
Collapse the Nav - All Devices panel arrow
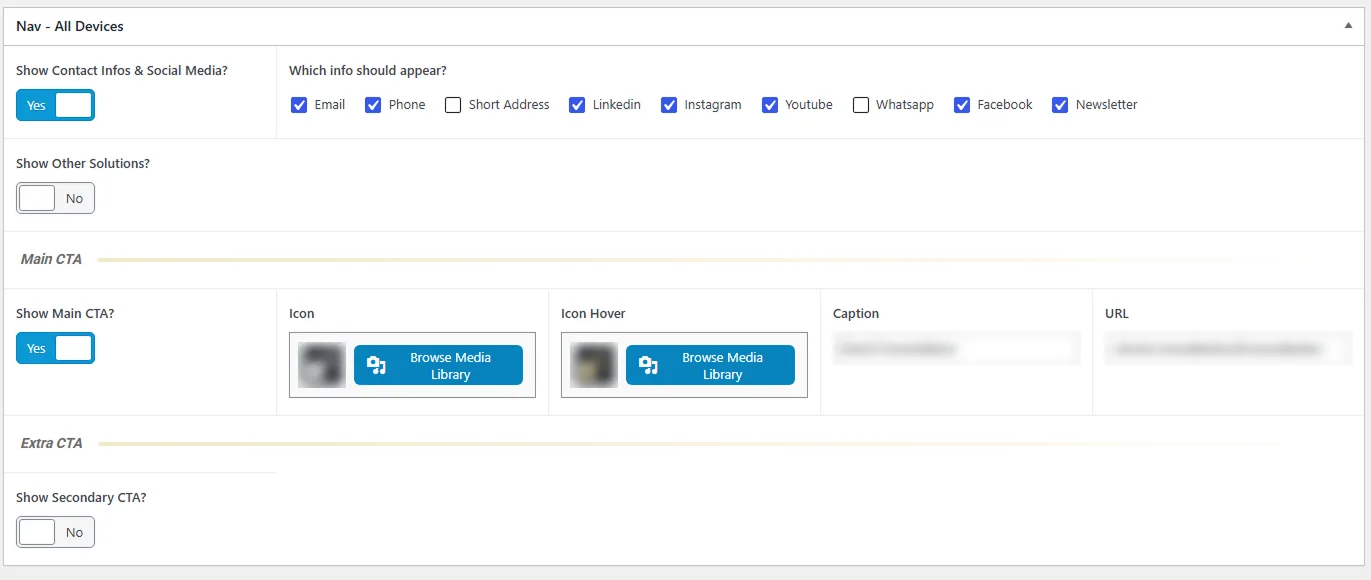(1348, 26)
